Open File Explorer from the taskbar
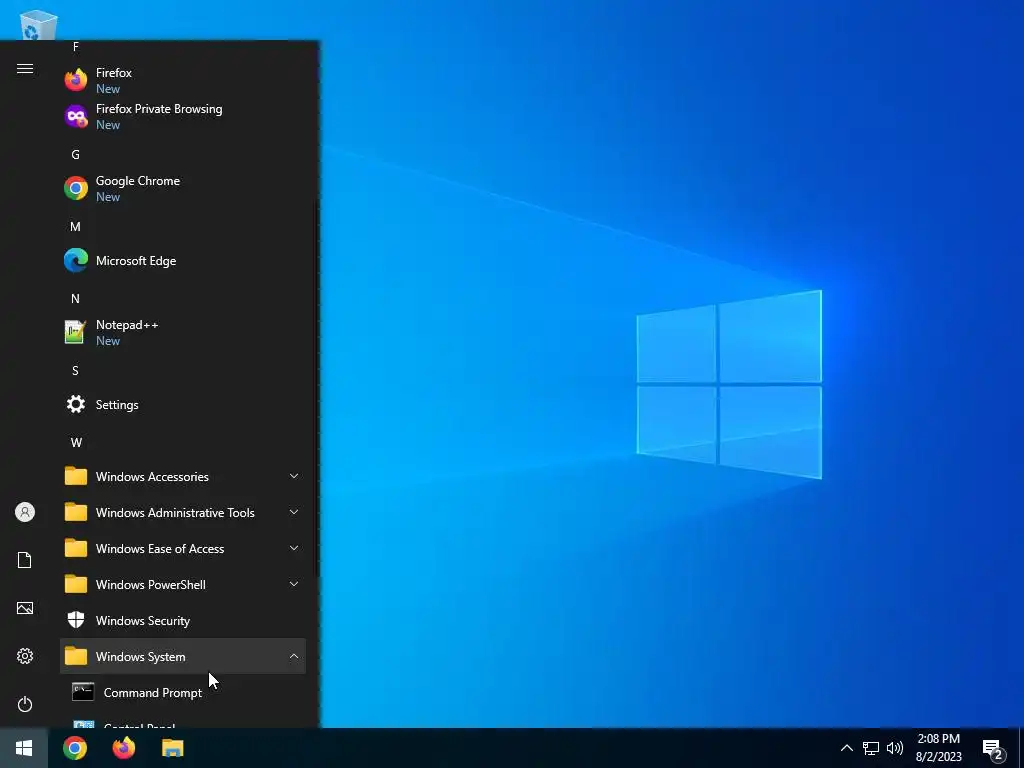1024x768 pixels. (172, 748)
